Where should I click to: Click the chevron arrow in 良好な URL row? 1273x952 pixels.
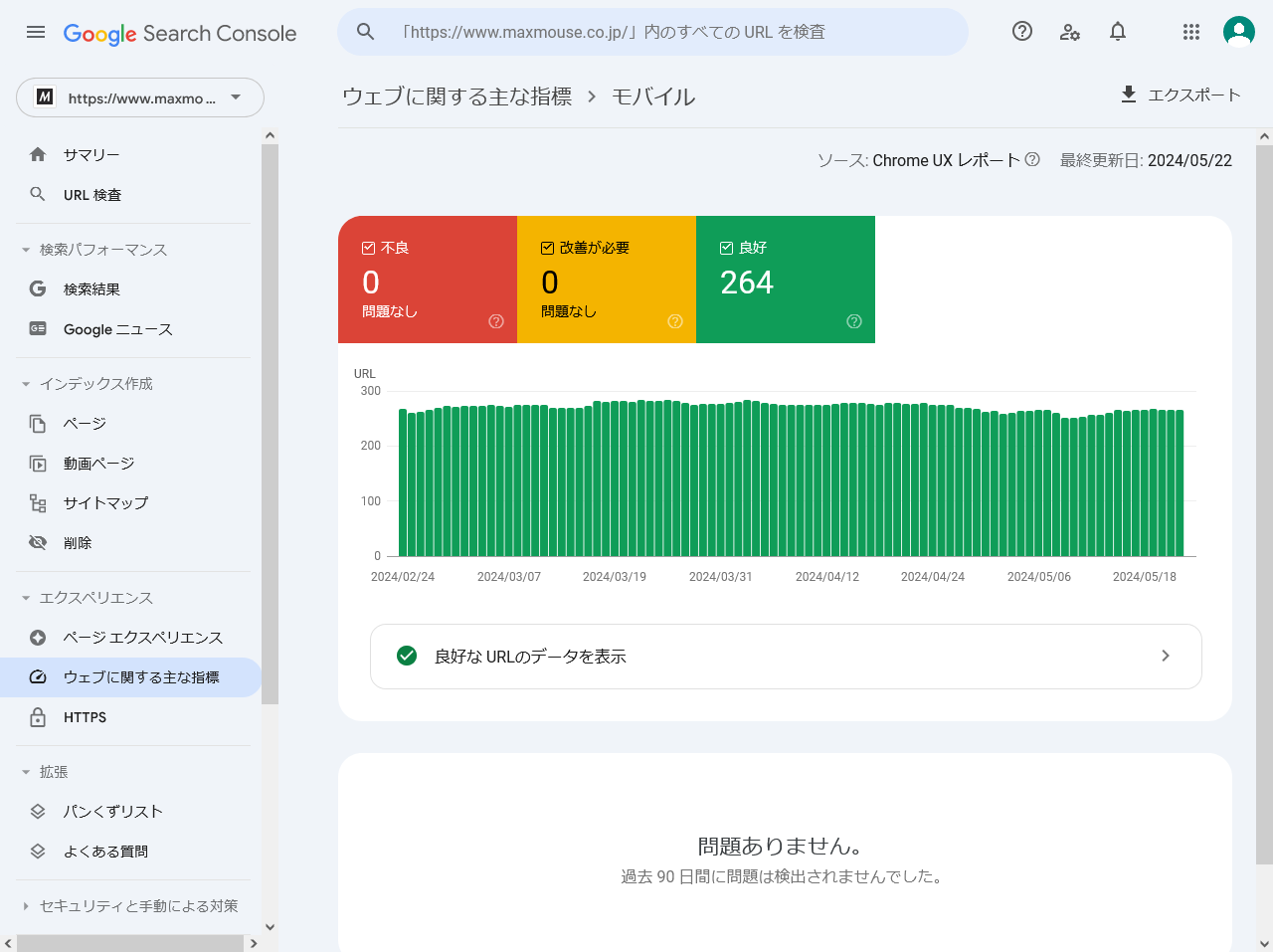tap(1166, 656)
